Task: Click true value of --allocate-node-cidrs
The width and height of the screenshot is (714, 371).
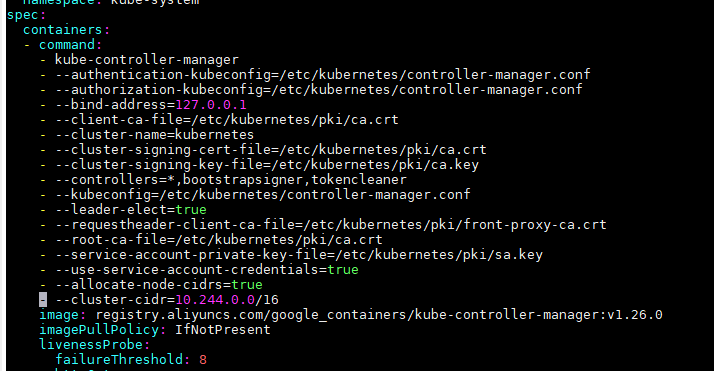Action: tap(247, 285)
